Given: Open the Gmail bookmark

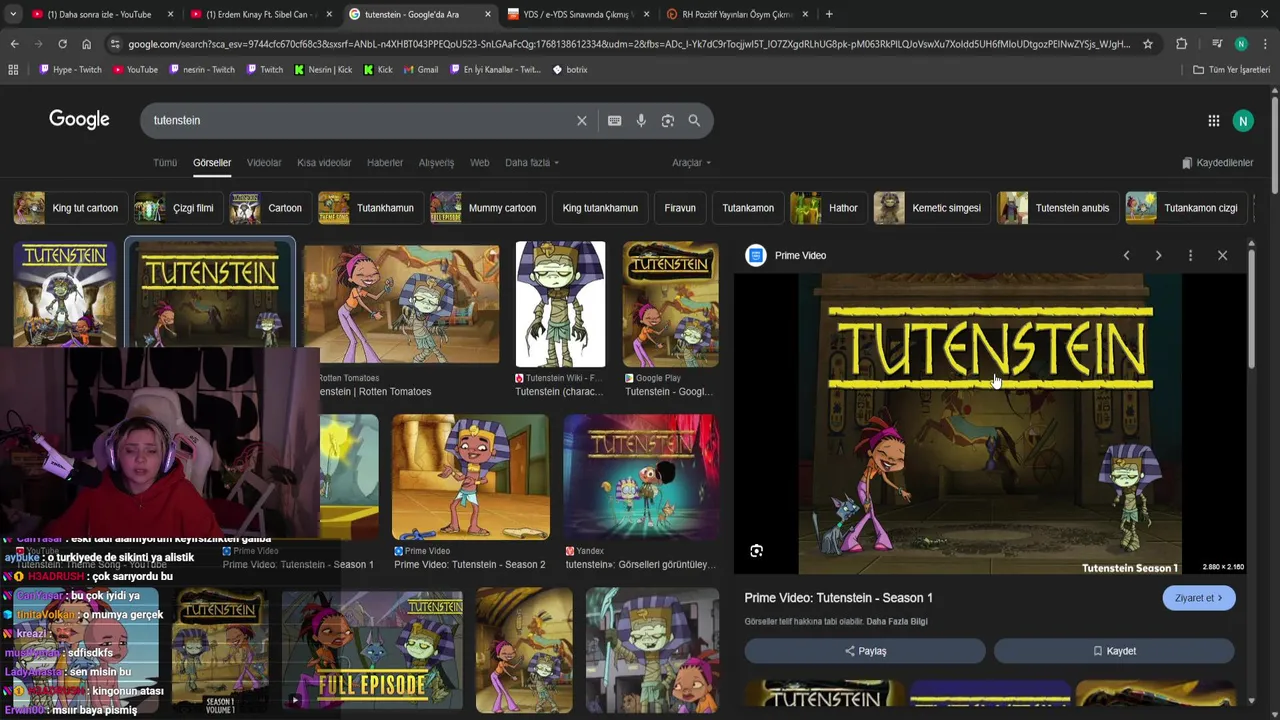Looking at the screenshot, I should (x=421, y=70).
